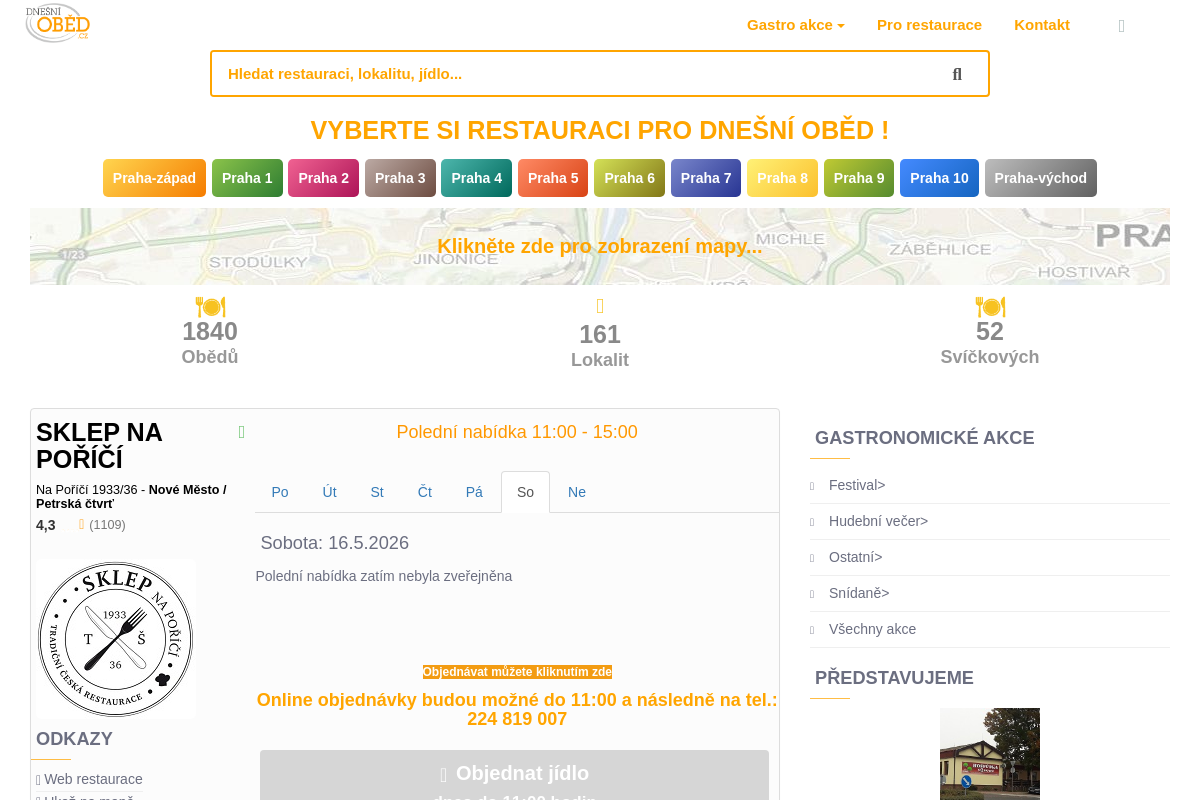
Task: Click the icon next to Kontakt in header
Action: coord(1121,26)
